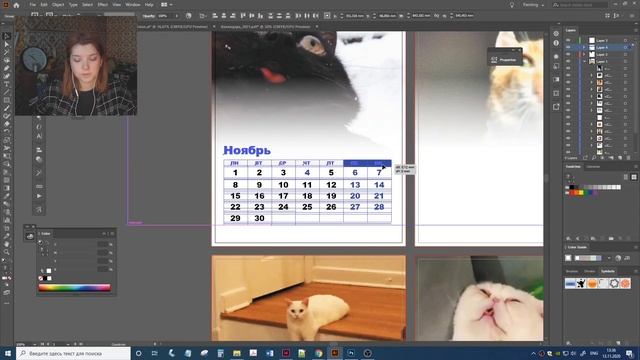Open the Painting workspace dropdown at the top right
The width and height of the screenshot is (640, 360).
[x=533, y=5]
